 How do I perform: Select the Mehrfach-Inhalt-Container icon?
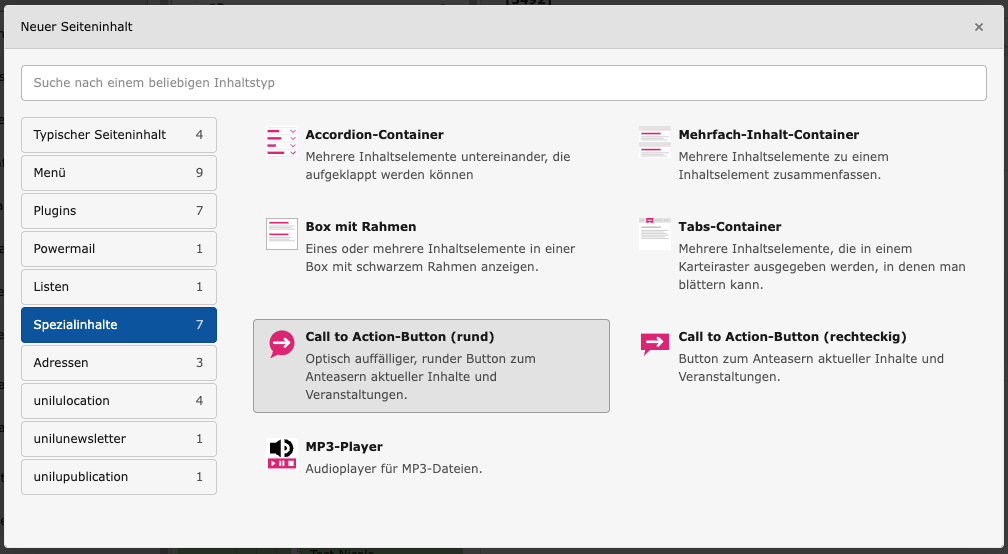(655, 143)
